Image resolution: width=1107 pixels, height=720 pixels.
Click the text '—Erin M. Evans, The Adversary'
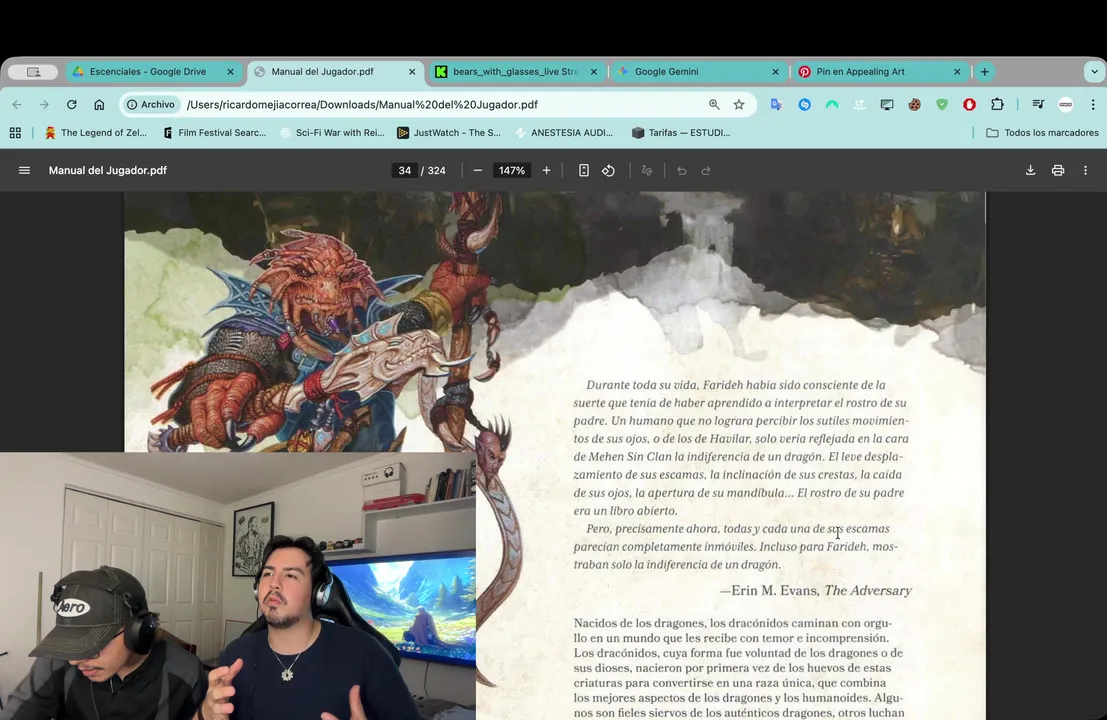815,590
